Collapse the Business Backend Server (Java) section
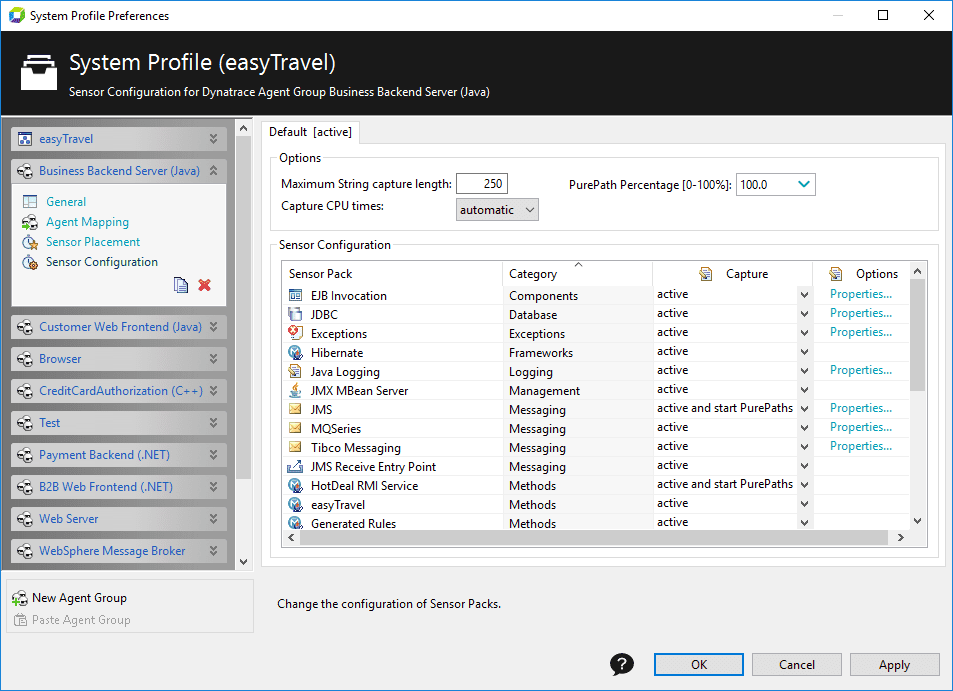Viewport: 953px width, 691px height. coord(213,171)
